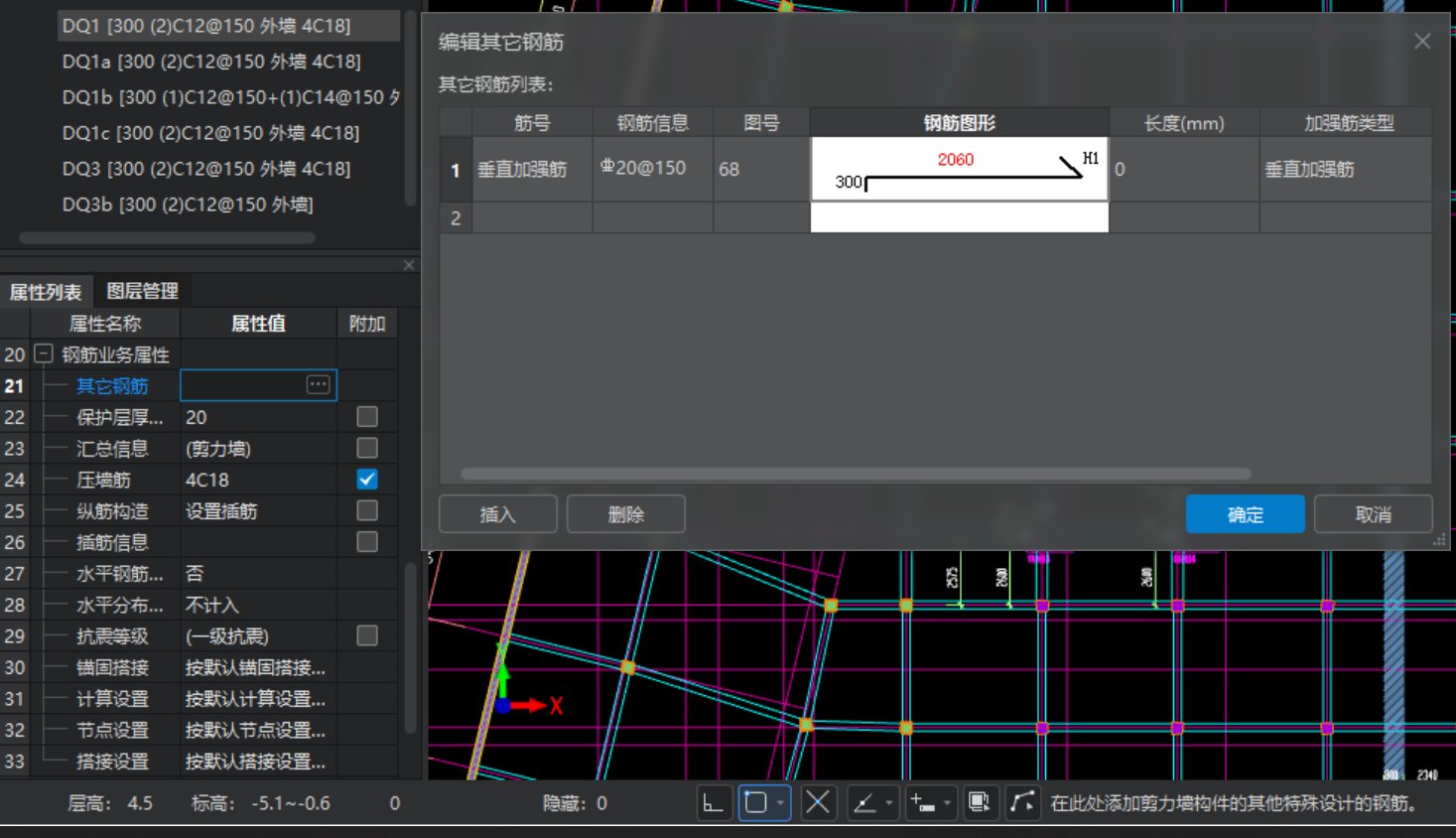The width and height of the screenshot is (1456, 838).
Task: Toggle 附加 checkbox for 汇总信息 row
Action: [367, 448]
